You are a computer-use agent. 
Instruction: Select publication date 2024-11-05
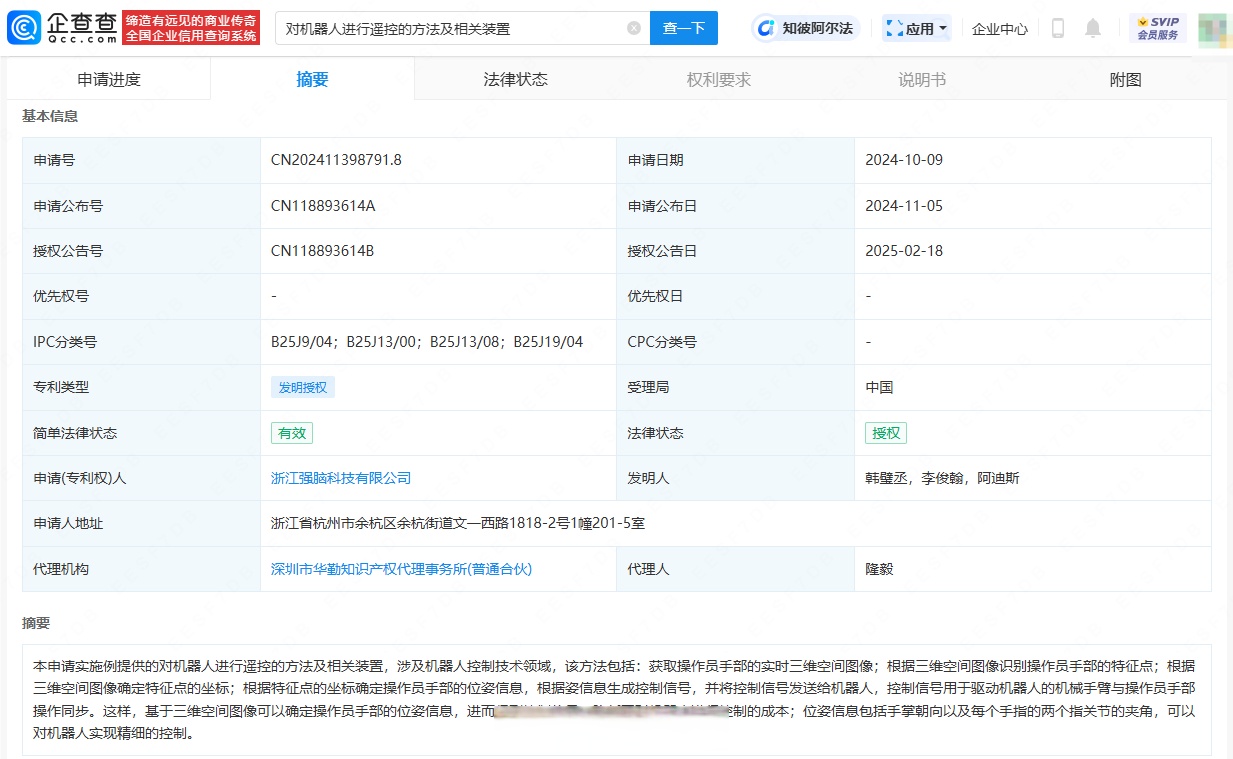point(904,206)
